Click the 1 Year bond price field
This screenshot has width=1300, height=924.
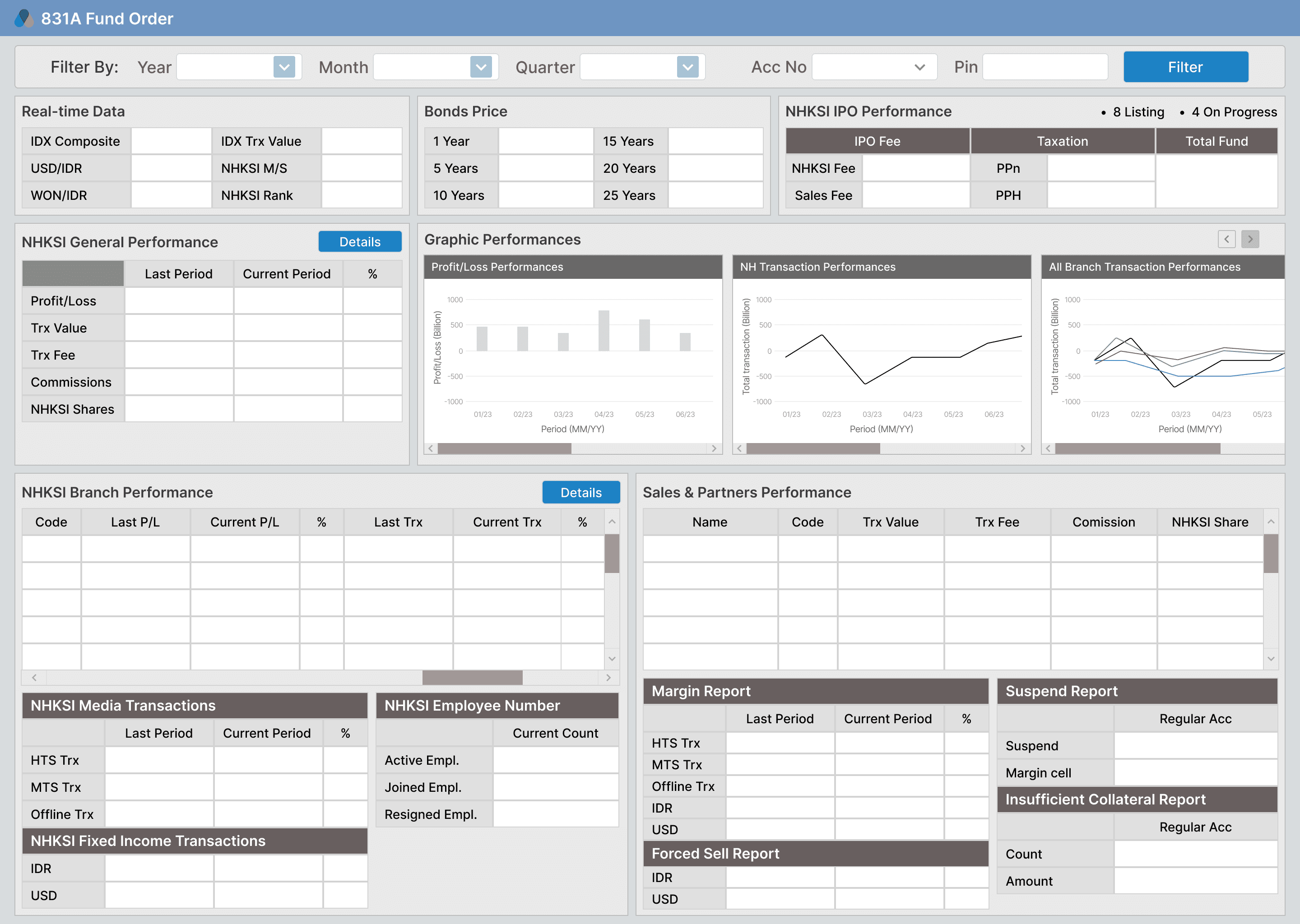pyautogui.click(x=546, y=141)
